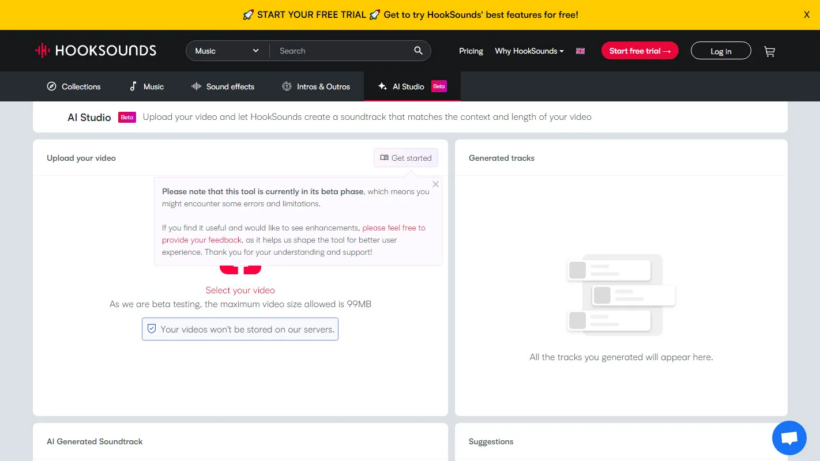Click the UK flag language selector
Viewport: 820px width, 461px height.
point(580,51)
